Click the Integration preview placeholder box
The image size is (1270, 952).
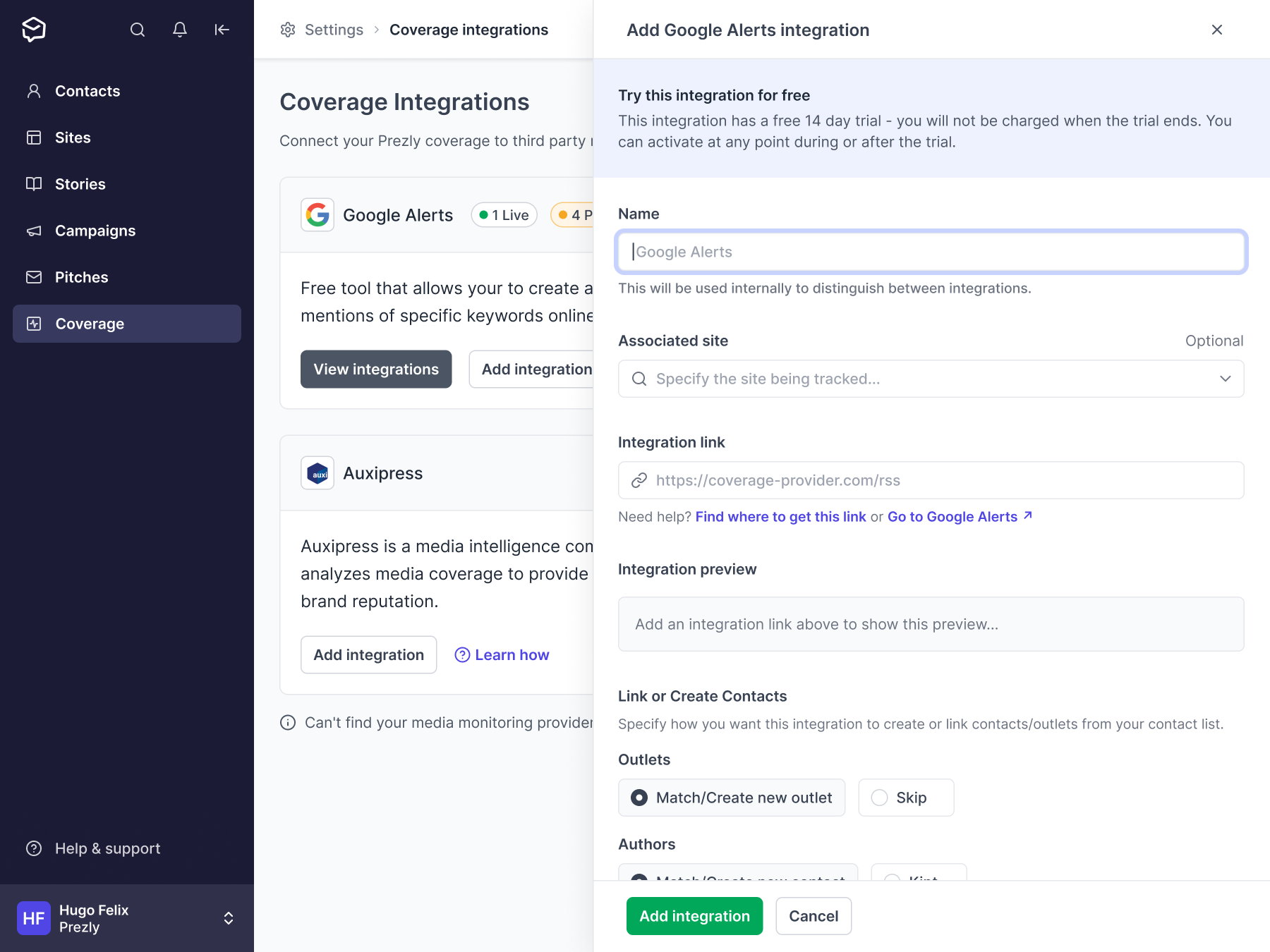click(931, 624)
